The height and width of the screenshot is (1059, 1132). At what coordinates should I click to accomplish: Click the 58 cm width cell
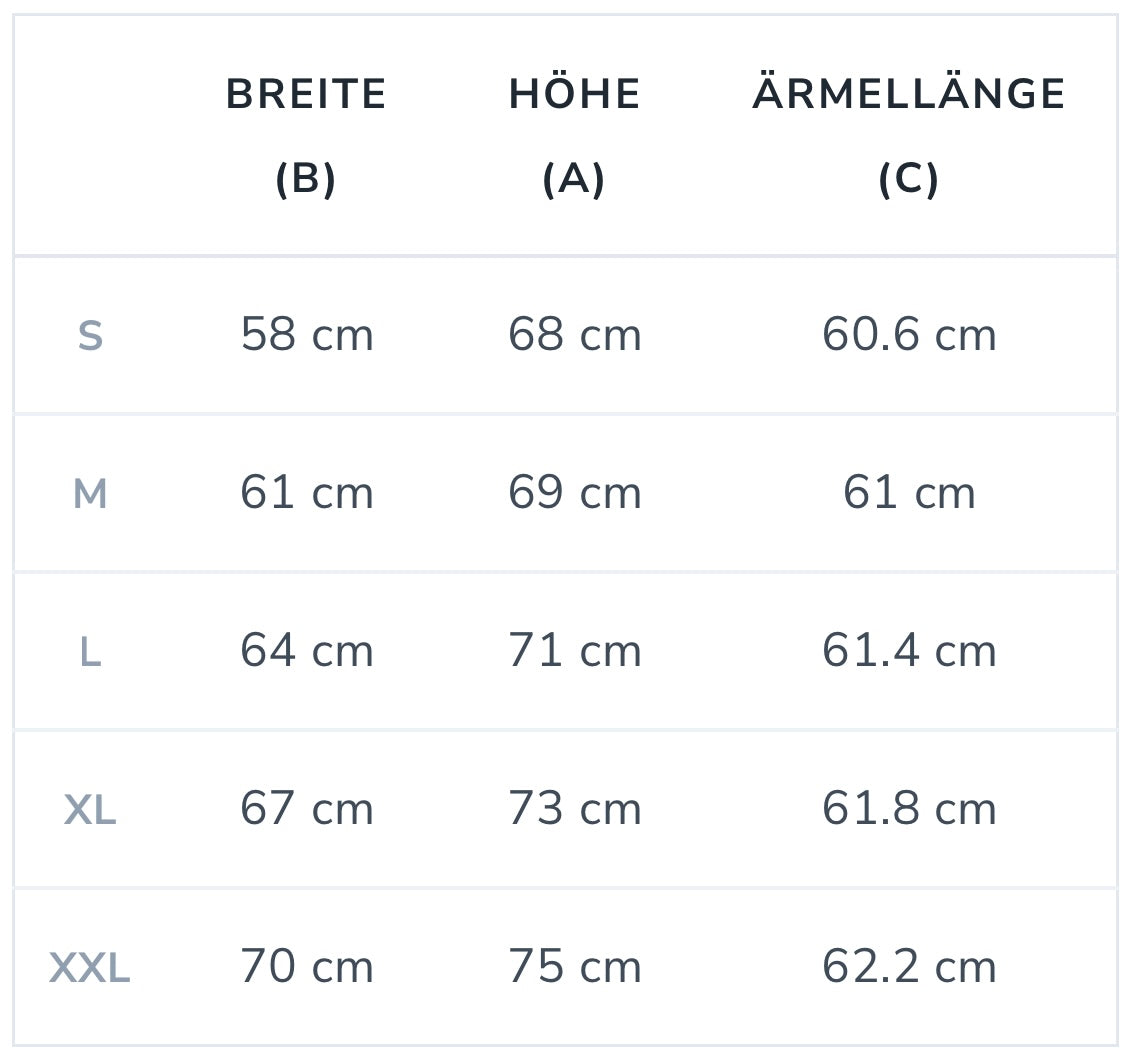307,334
